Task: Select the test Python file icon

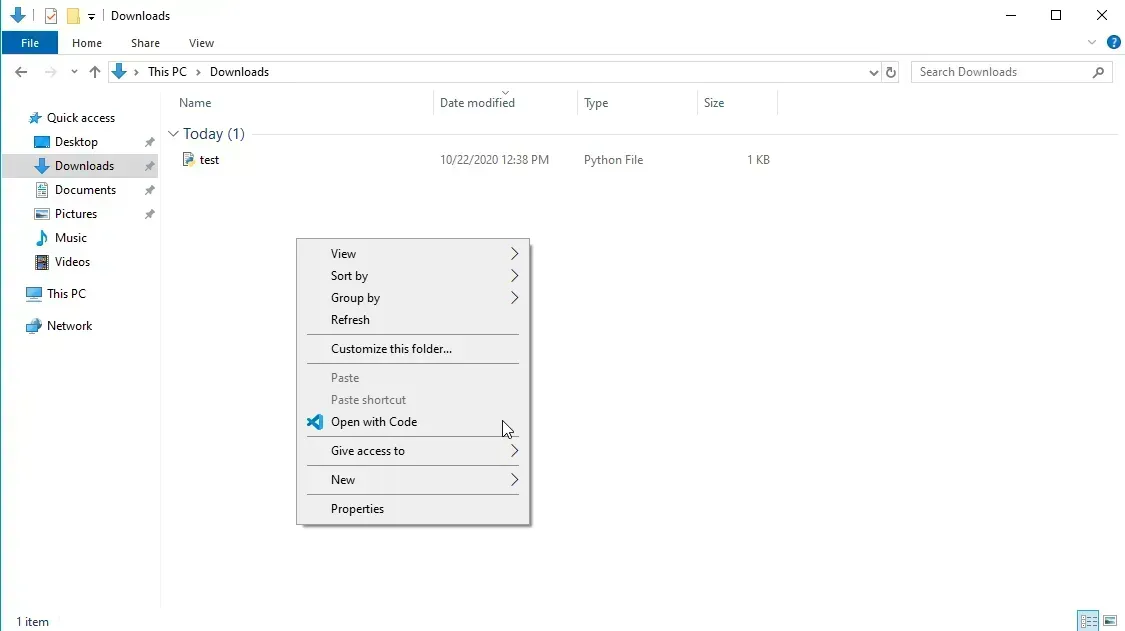Action: (x=189, y=159)
